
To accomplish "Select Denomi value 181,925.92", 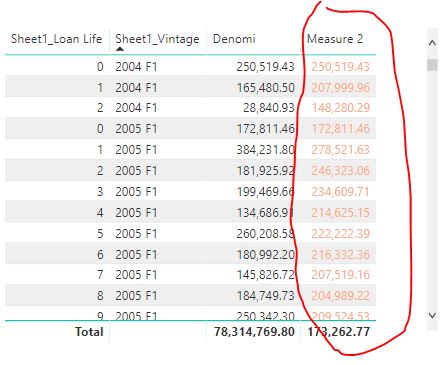I will point(265,171).
